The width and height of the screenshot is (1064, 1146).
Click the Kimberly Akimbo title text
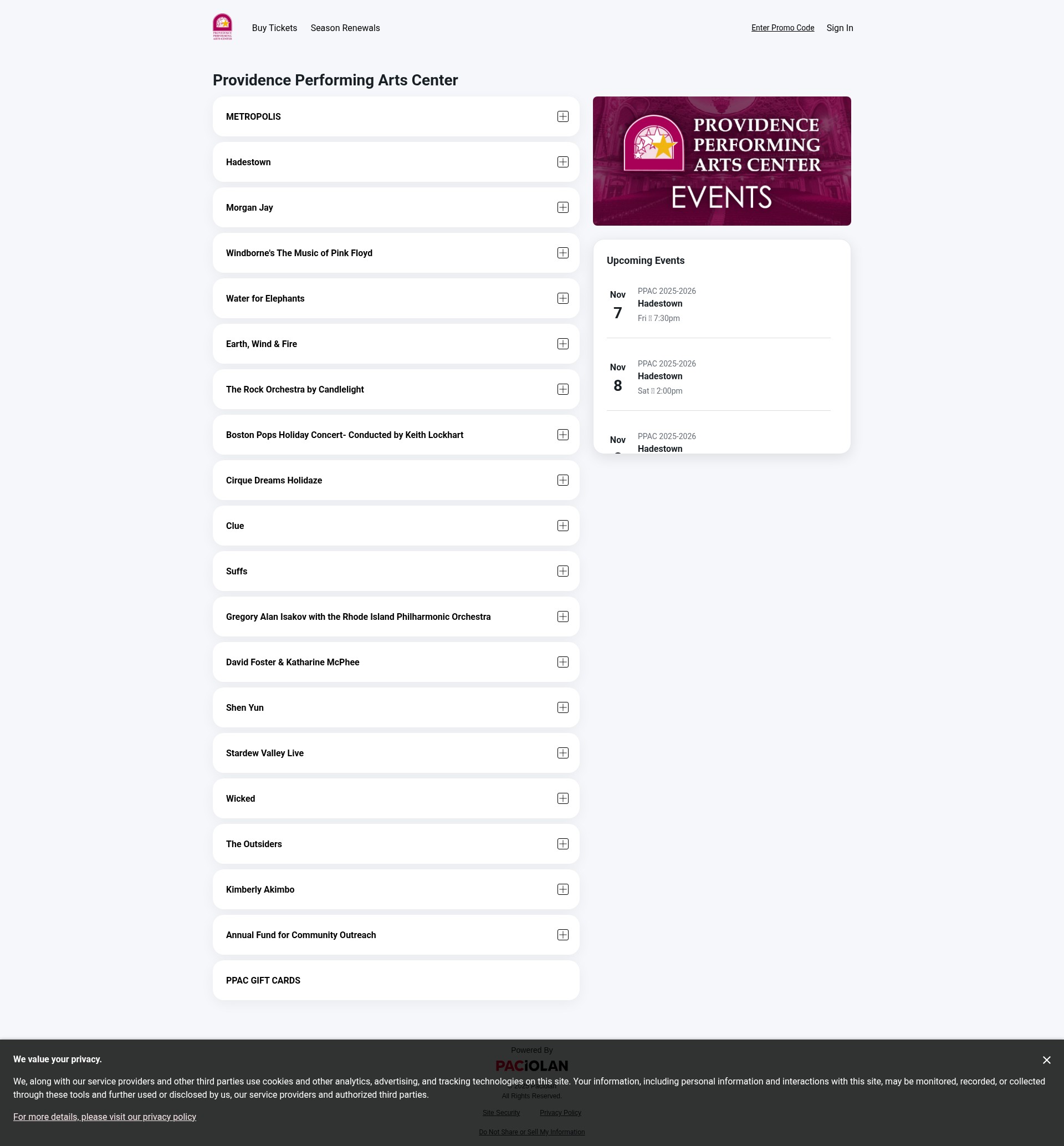(x=260, y=890)
